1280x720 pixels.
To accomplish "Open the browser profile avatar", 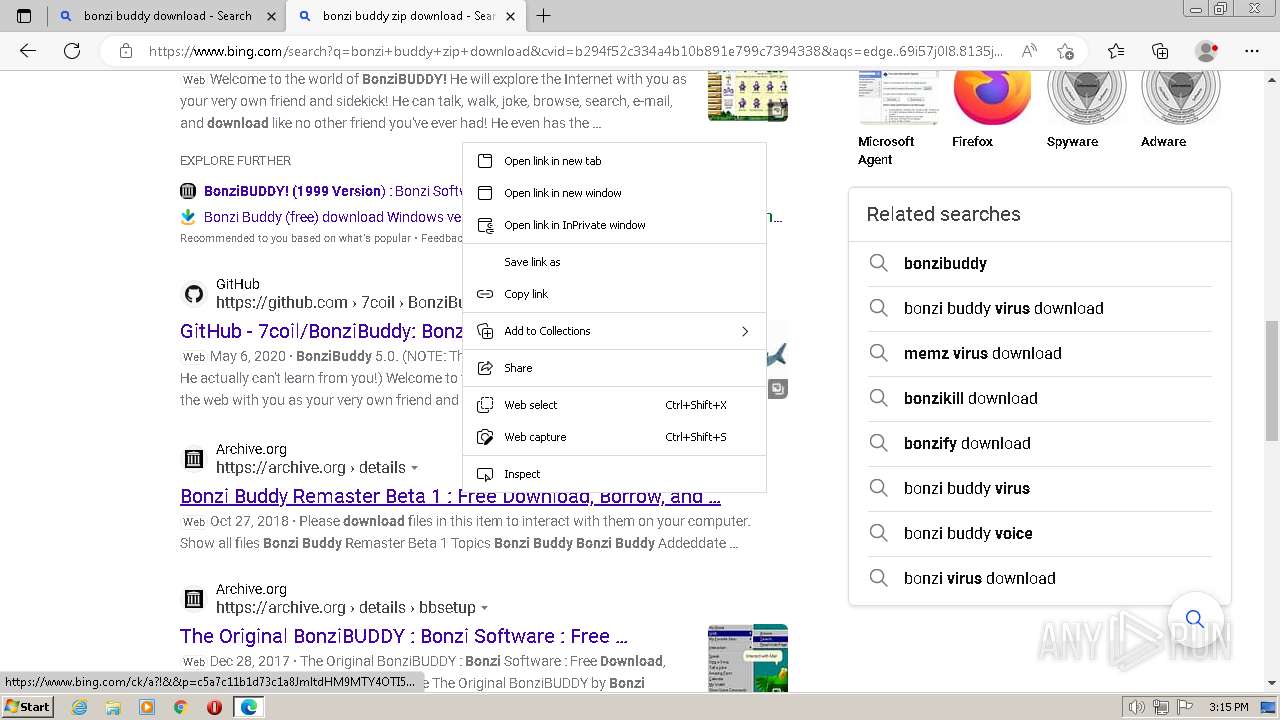I will pyautogui.click(x=1207, y=51).
